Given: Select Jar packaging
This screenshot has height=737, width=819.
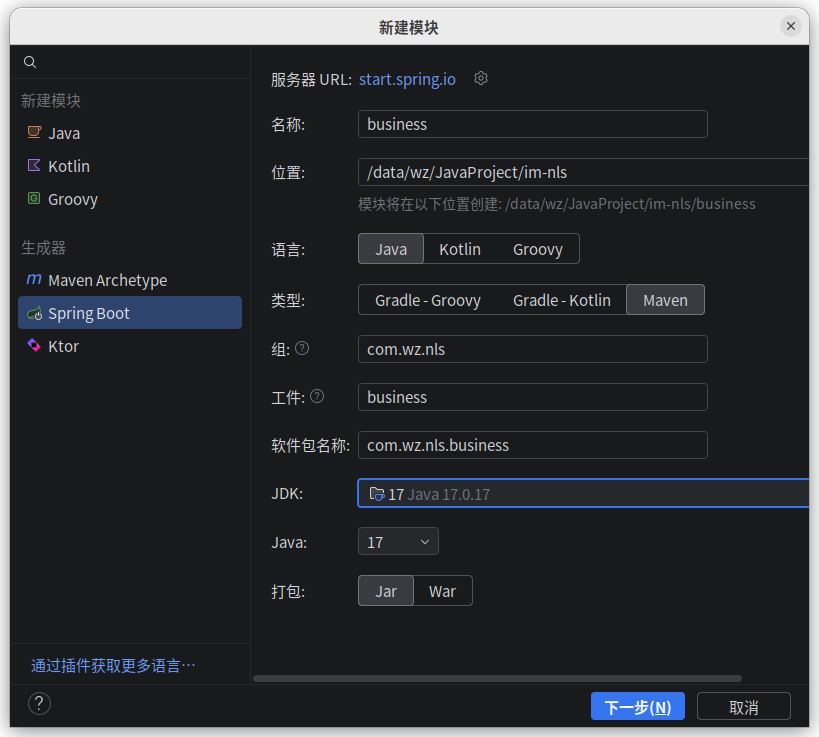Looking at the screenshot, I should pyautogui.click(x=386, y=591).
